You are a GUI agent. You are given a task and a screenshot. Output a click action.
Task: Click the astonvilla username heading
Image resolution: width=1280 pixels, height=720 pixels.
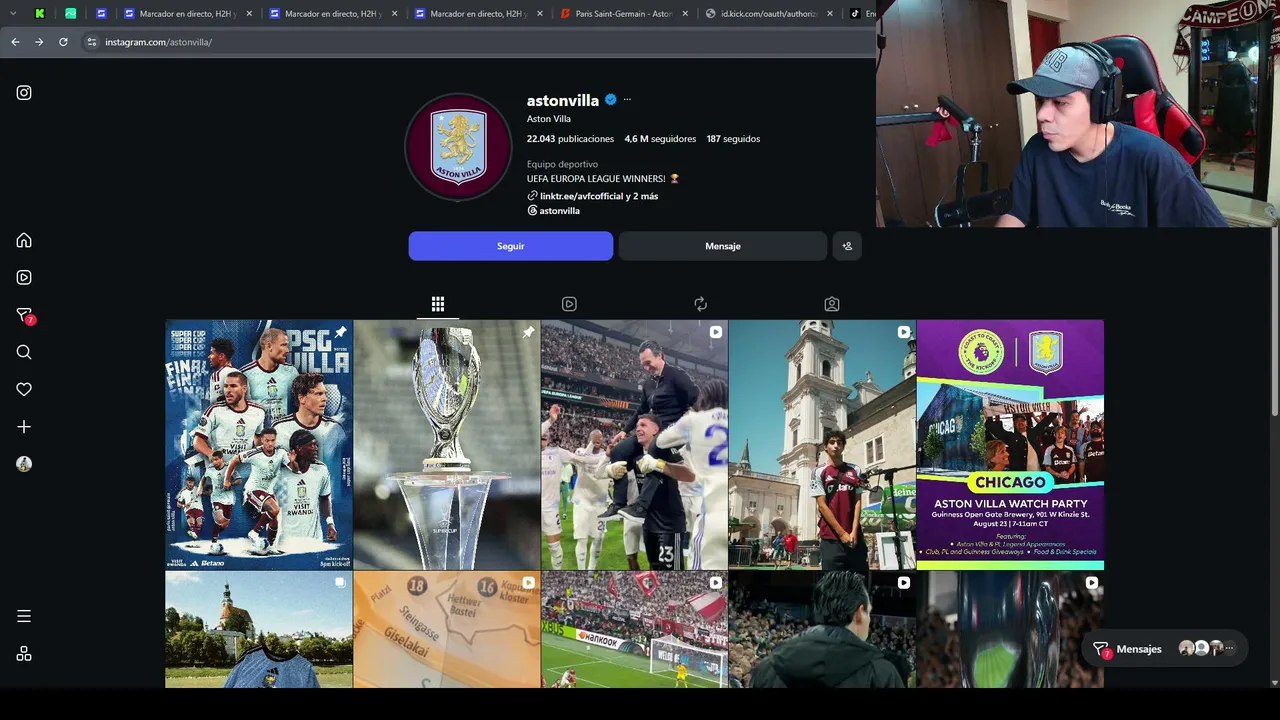(x=563, y=100)
